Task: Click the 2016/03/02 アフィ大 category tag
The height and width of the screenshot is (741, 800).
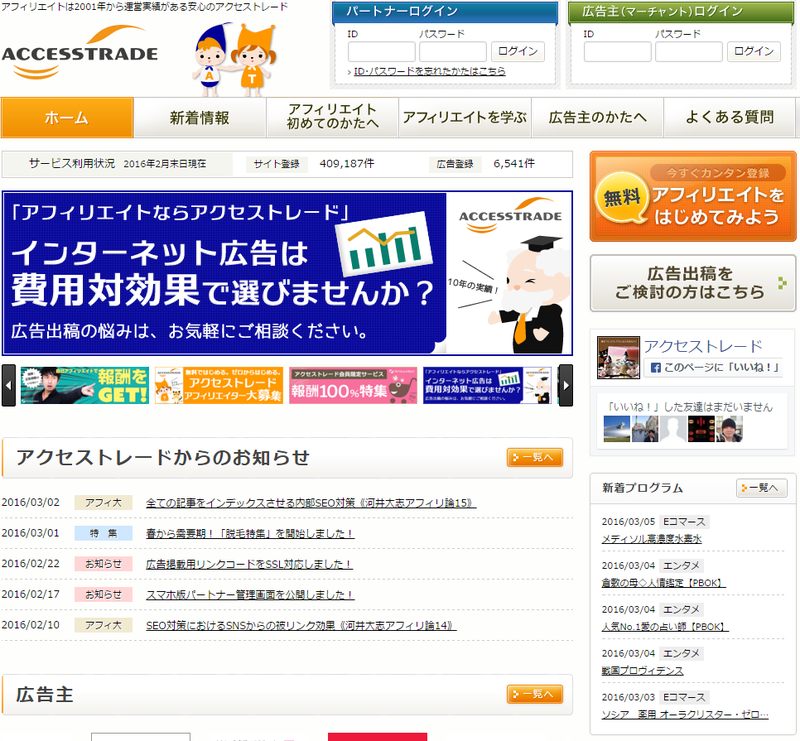Action: coord(104,503)
